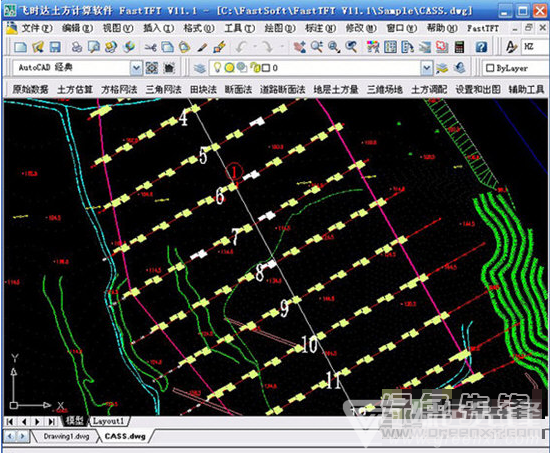The image size is (550, 453).
Task: Expand the layer list dropdown arrow
Action: pyautogui.click(x=427, y=68)
